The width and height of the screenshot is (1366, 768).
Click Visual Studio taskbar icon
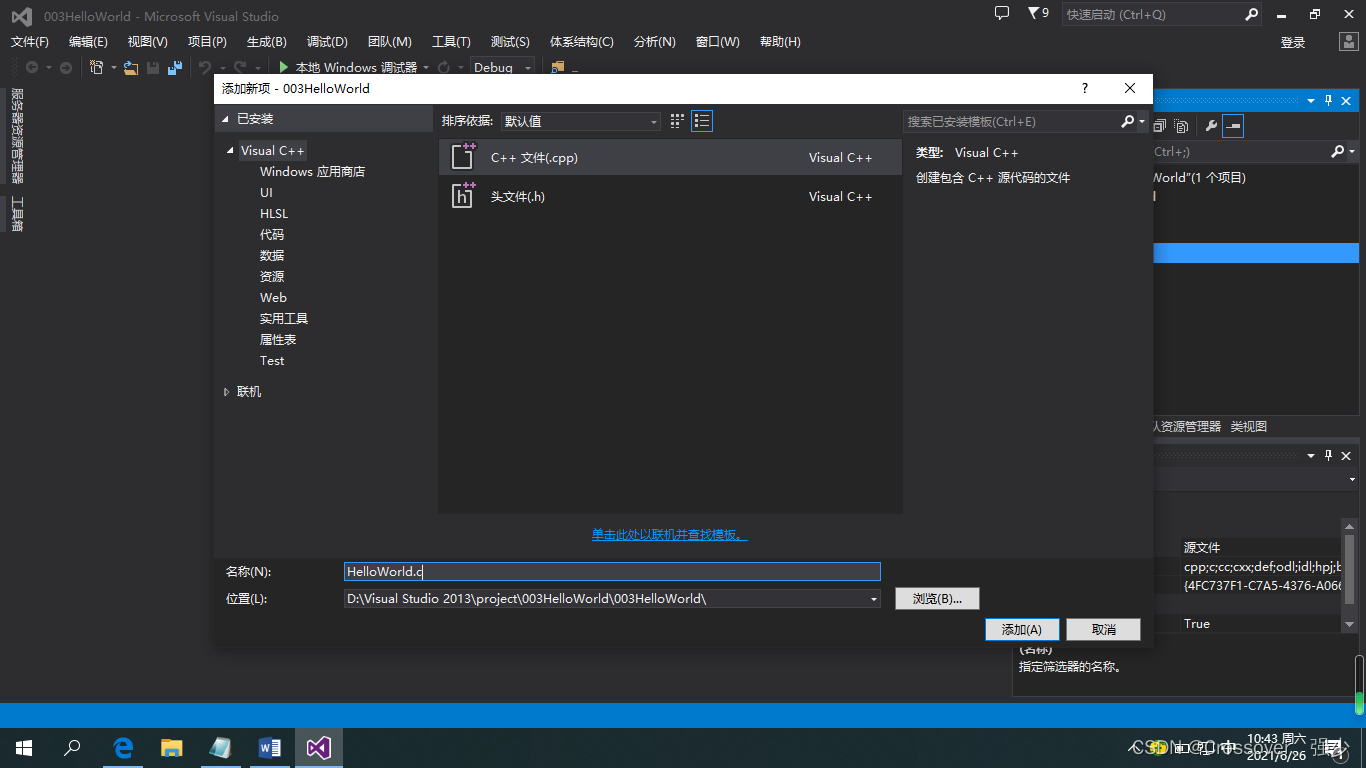coord(319,747)
